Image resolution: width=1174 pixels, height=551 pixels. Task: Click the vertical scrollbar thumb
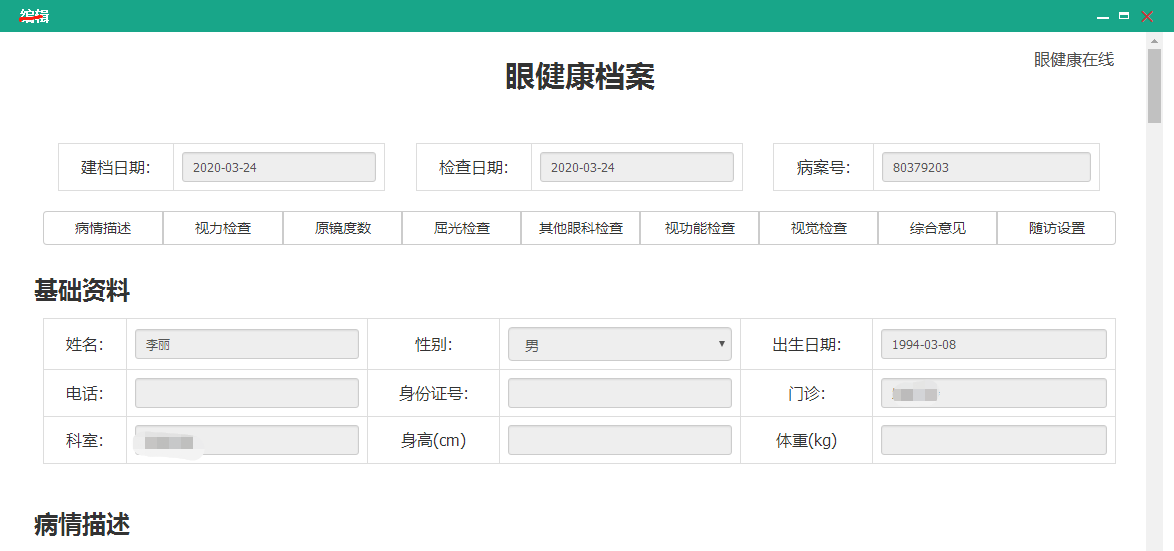tap(1154, 86)
